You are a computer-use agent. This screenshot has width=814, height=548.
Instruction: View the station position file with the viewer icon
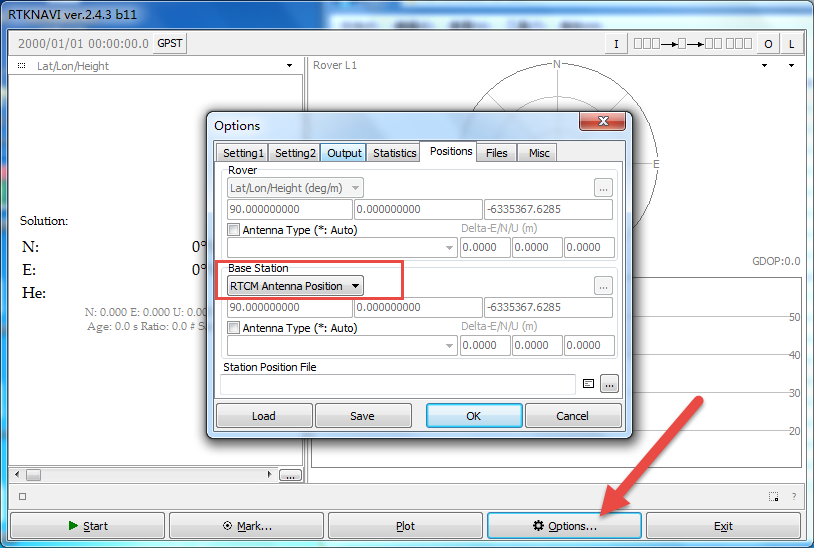tap(588, 384)
